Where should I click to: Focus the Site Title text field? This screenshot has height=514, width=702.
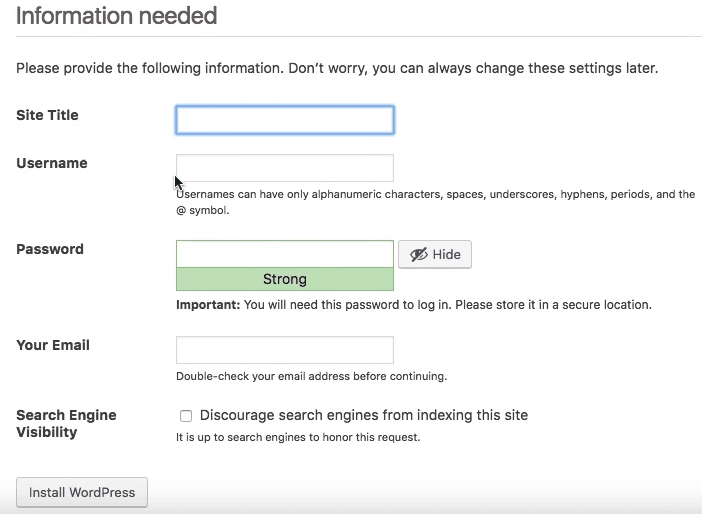coord(285,120)
